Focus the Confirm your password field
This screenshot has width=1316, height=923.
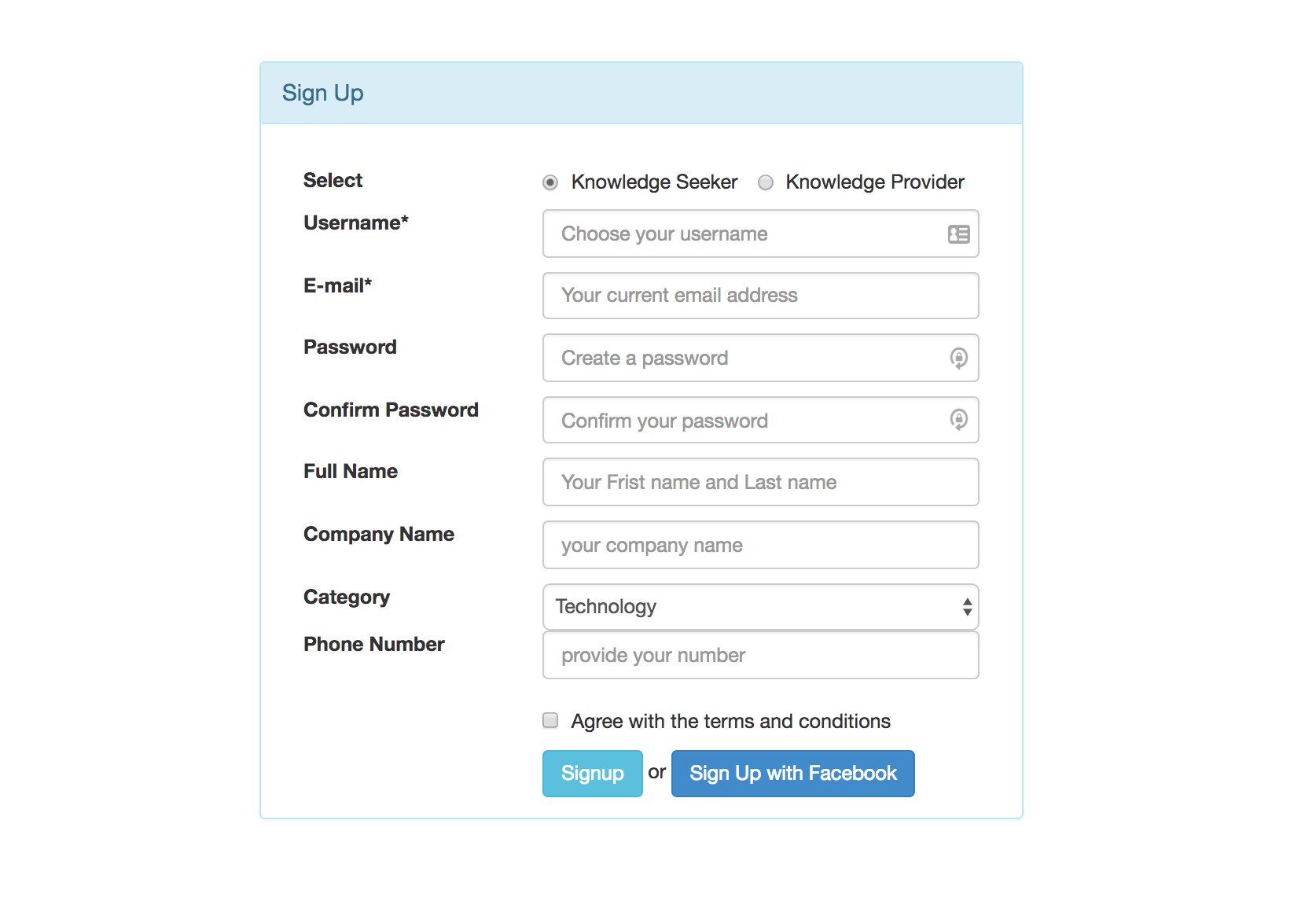click(747, 421)
